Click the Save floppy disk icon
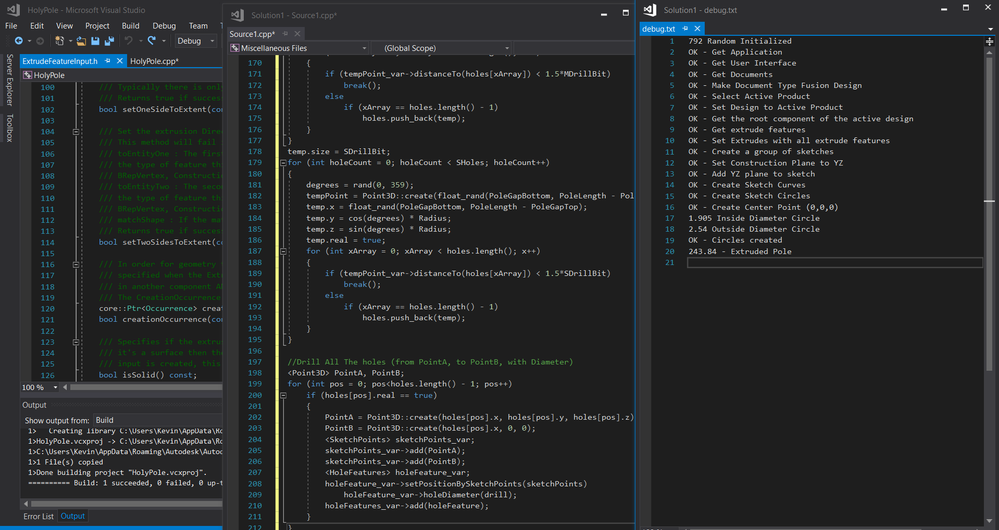999x530 pixels. click(x=95, y=41)
